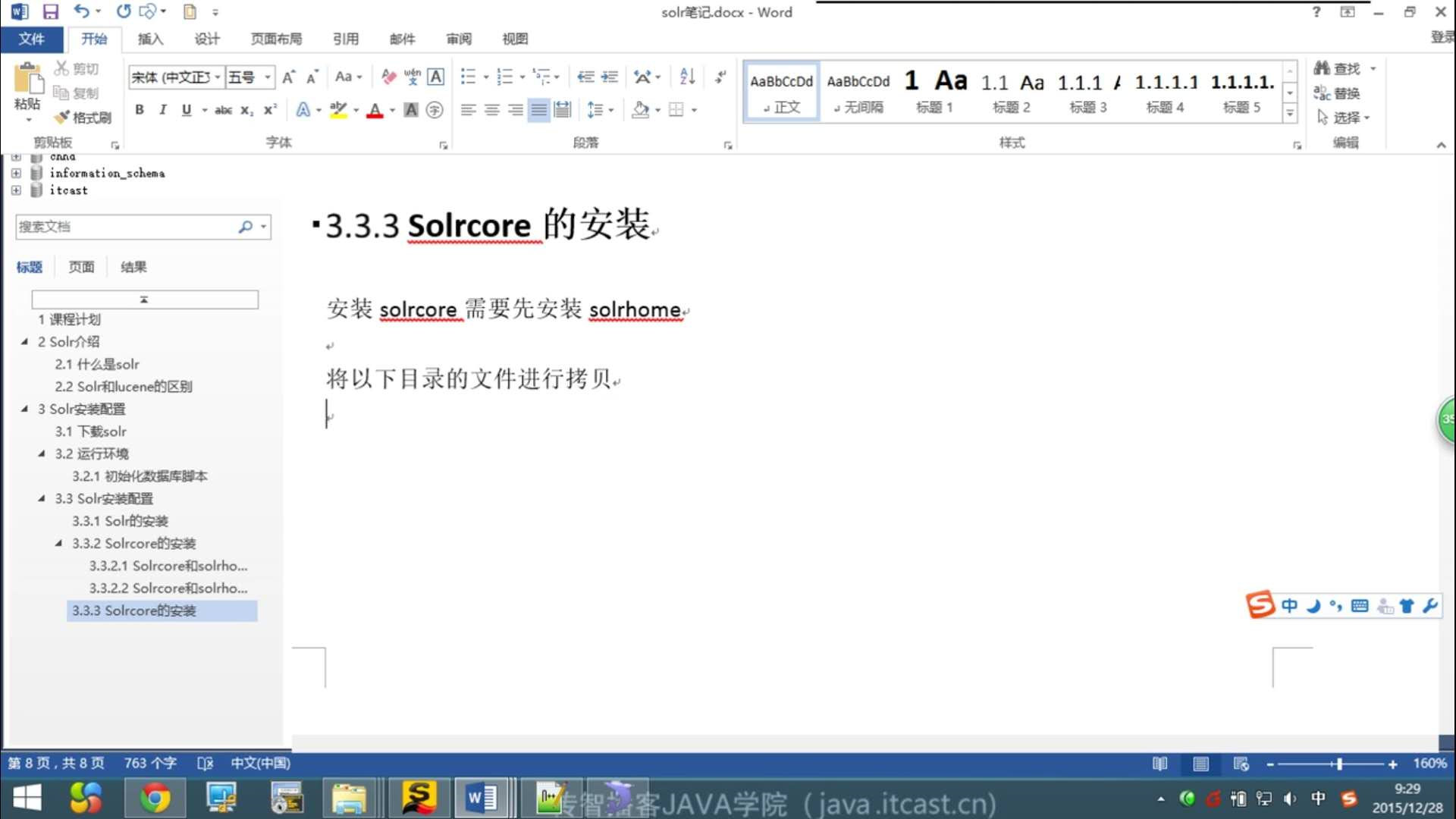The height and width of the screenshot is (819, 1456).
Task: Align text to the right
Action: (516, 110)
